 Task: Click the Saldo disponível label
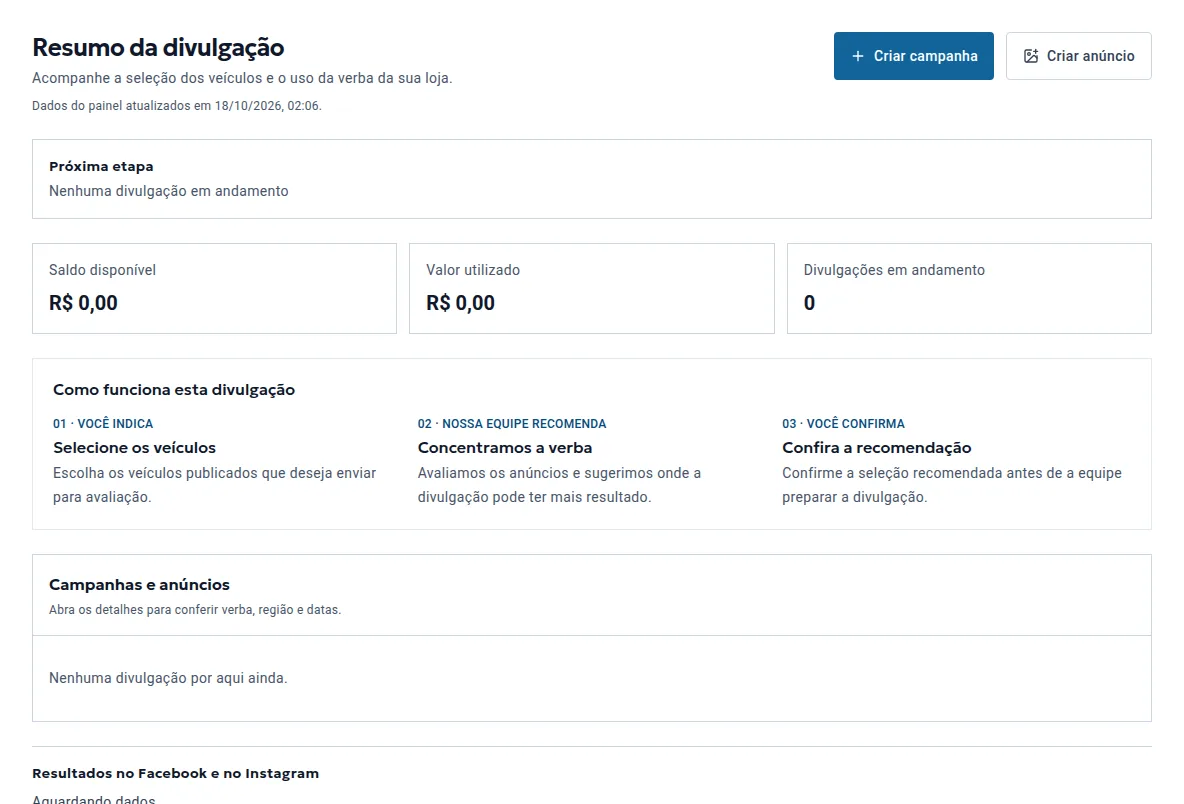point(102,270)
